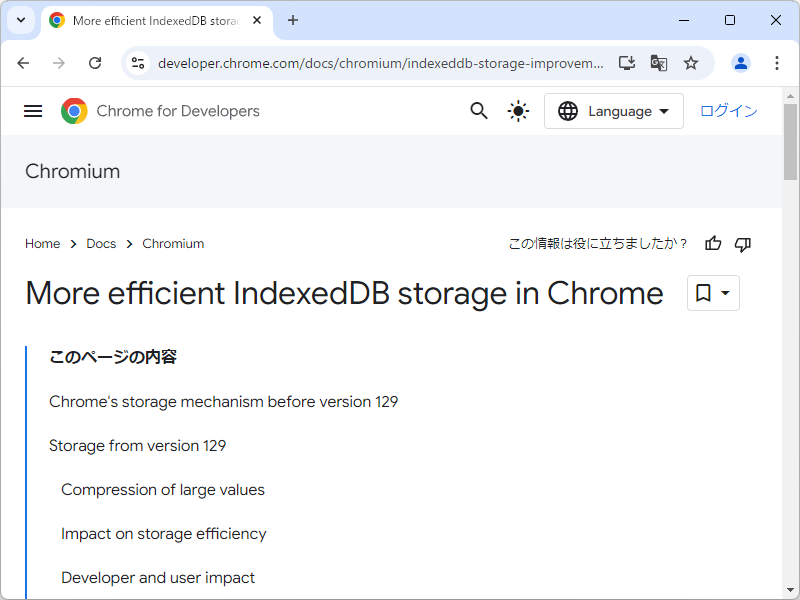The image size is (800, 600).
Task: Open the search with the magnifier icon
Action: 478,111
